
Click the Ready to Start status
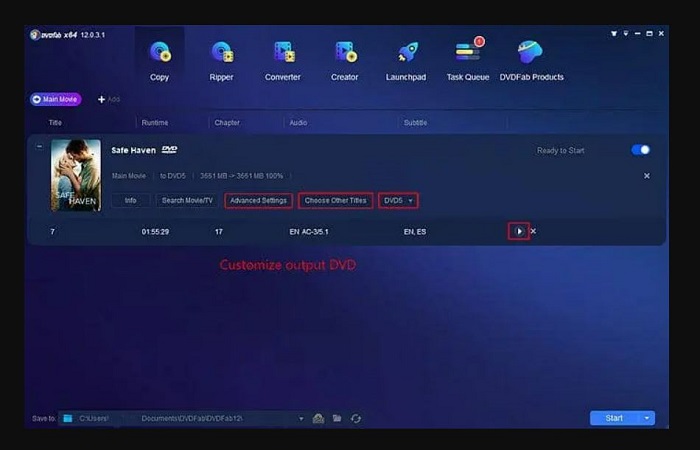coord(560,150)
